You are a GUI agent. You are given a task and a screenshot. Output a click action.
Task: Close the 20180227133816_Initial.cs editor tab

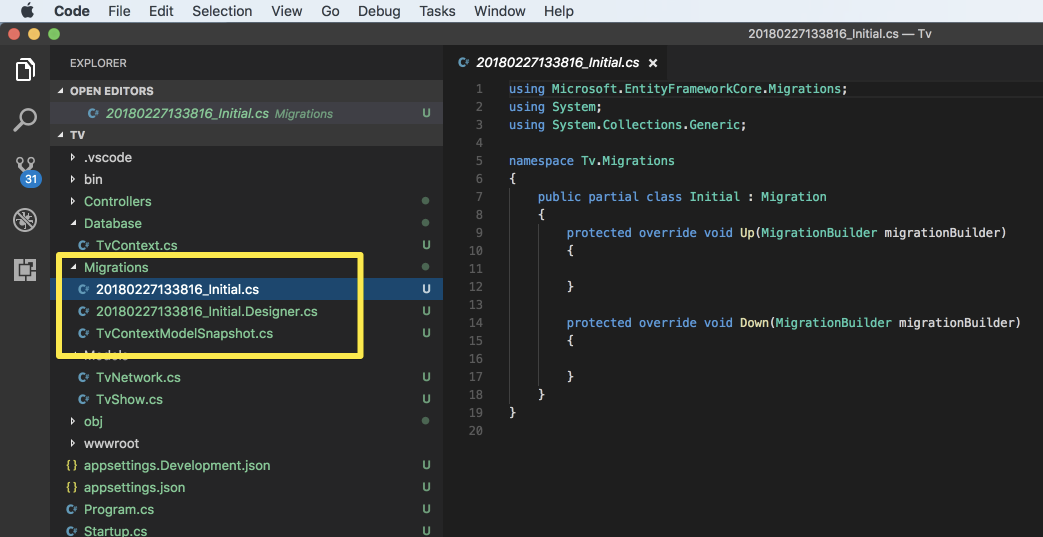click(x=653, y=63)
